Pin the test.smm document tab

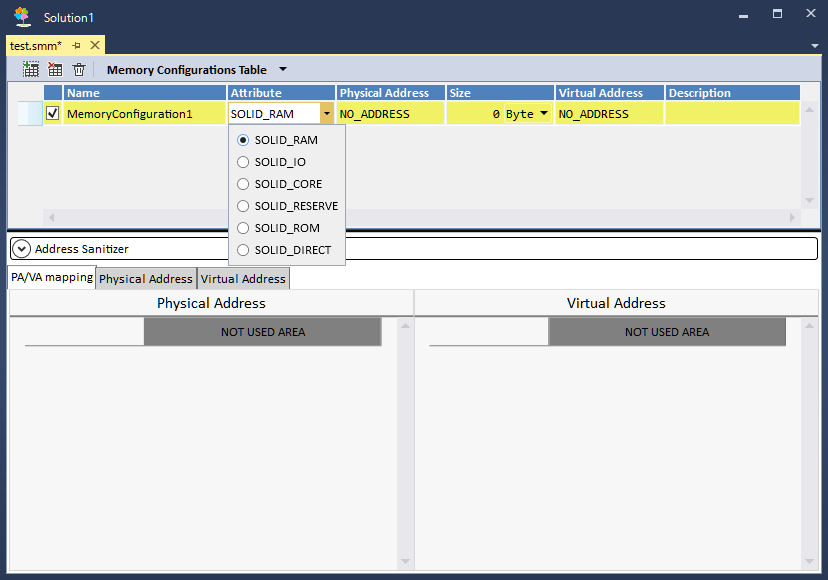[77, 46]
